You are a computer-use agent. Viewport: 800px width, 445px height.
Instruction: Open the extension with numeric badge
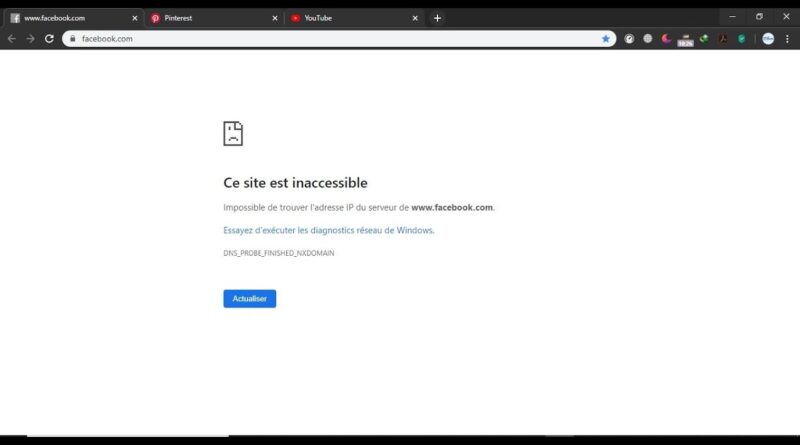pos(685,40)
